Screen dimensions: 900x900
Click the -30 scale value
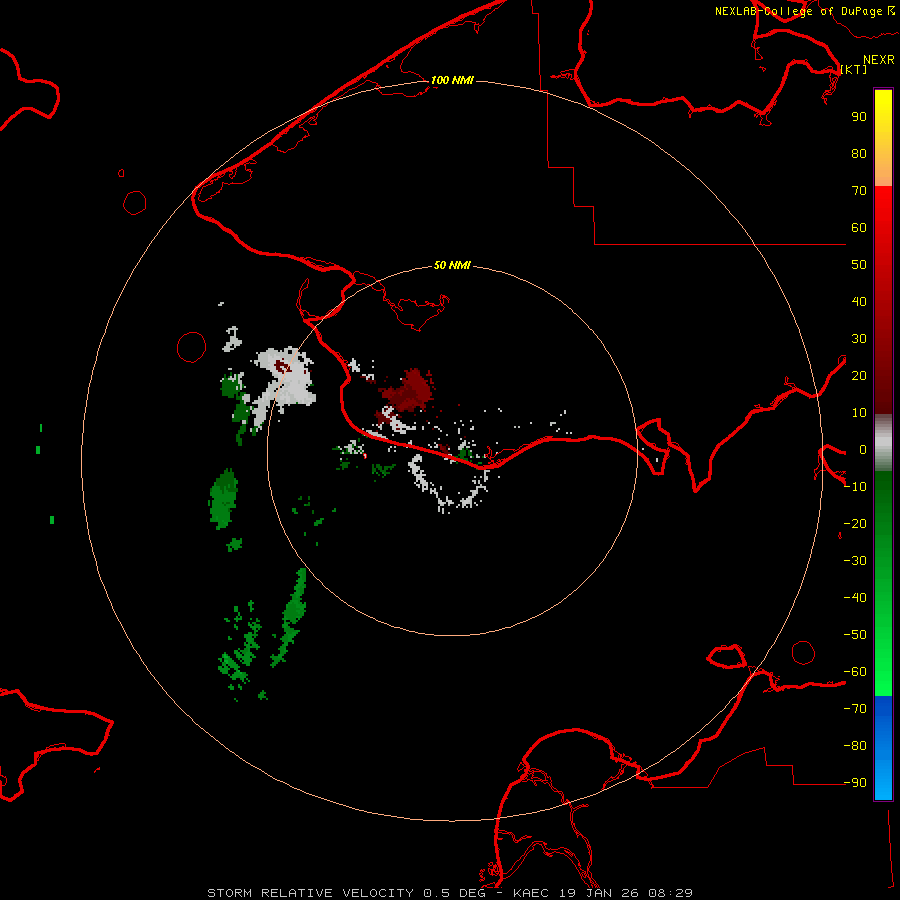click(x=855, y=561)
